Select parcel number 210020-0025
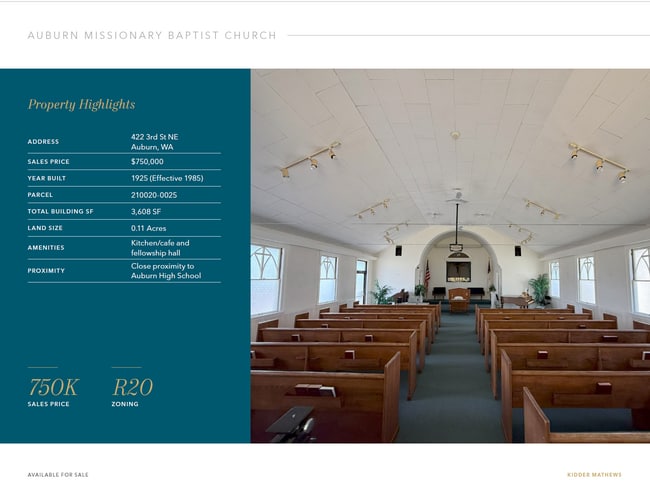650x504 pixels. [x=154, y=195]
